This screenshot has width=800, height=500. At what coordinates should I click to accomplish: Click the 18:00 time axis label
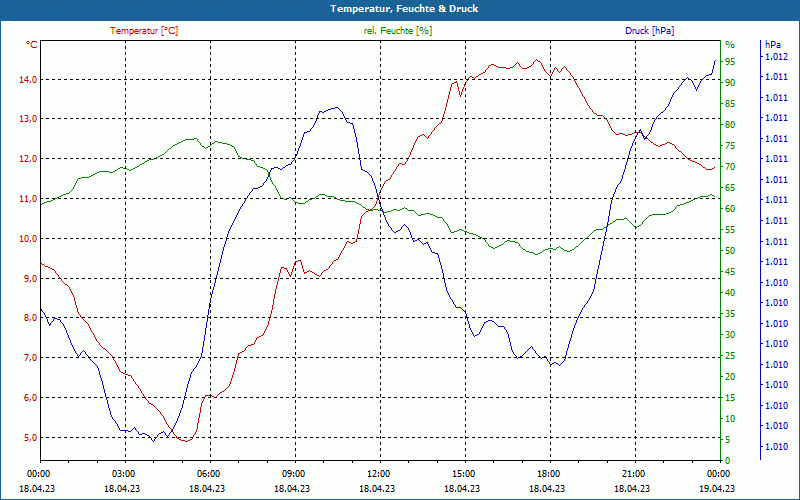(549, 473)
